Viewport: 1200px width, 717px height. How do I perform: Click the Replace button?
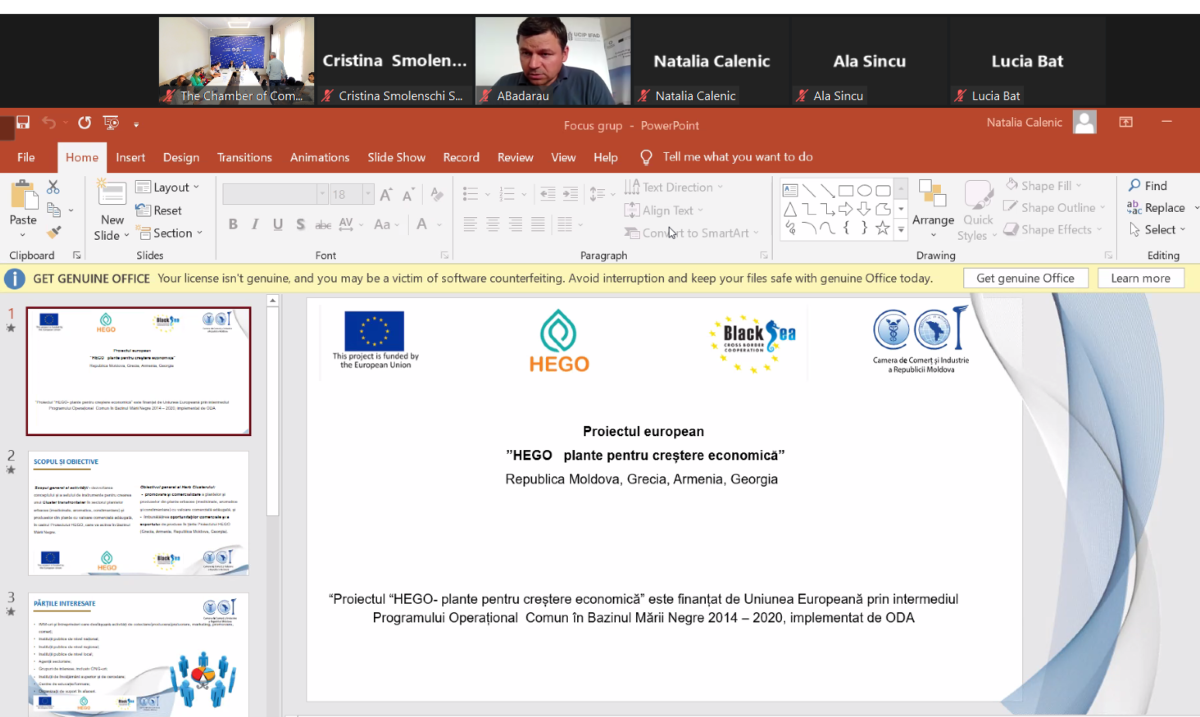click(1155, 207)
